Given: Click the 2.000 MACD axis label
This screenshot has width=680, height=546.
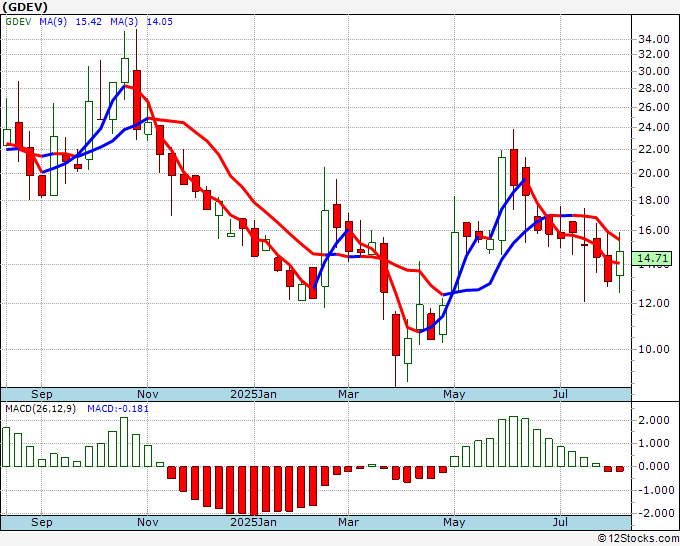Looking at the screenshot, I should [x=656, y=420].
